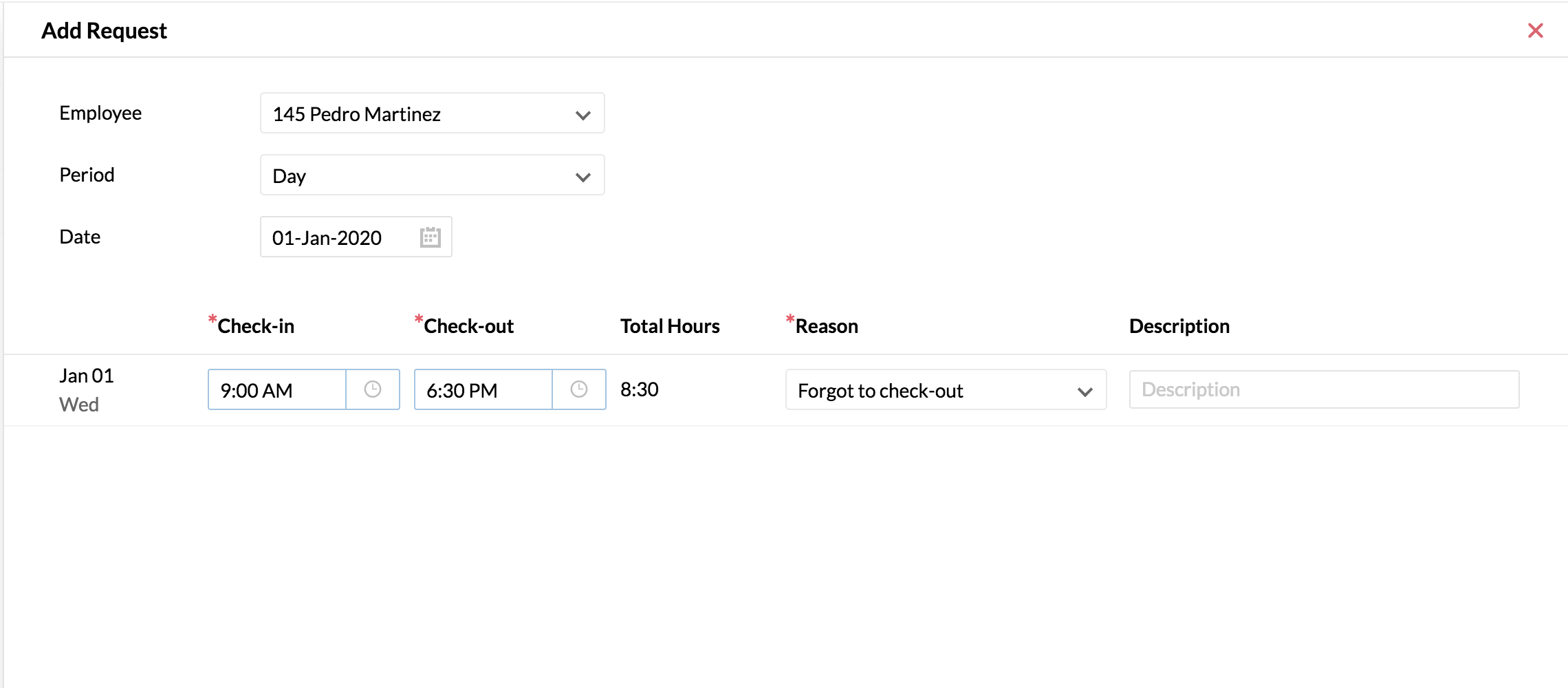
Task: Focus the 6:30 PM check-out time field
Action: (x=483, y=390)
